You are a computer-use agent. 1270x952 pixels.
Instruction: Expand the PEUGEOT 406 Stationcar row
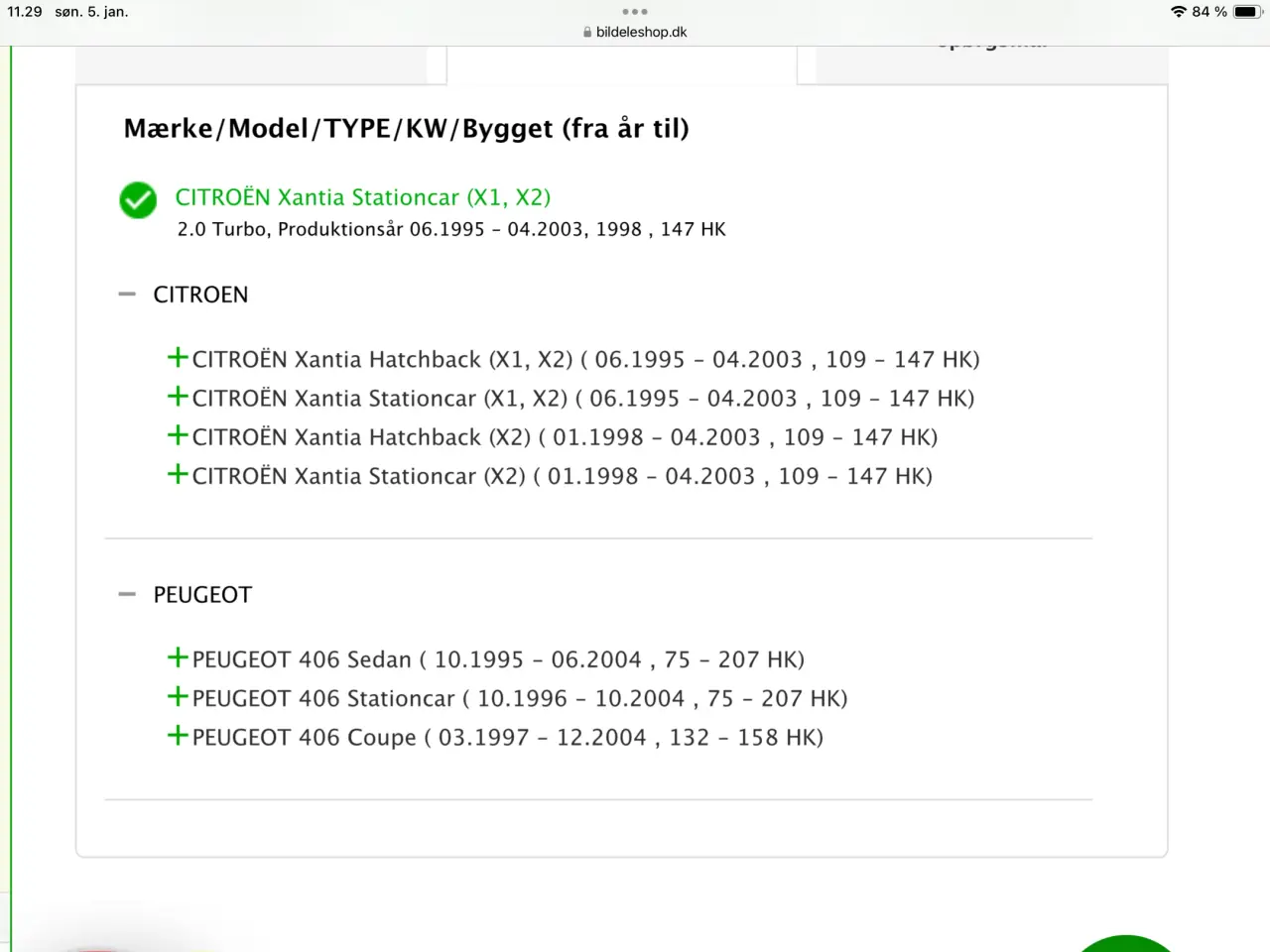(178, 696)
